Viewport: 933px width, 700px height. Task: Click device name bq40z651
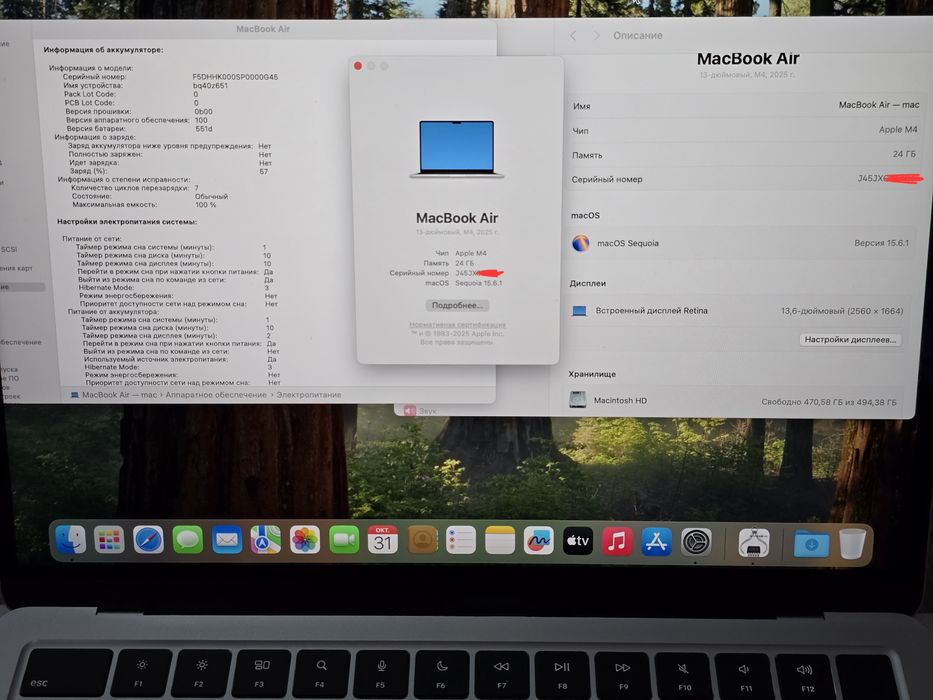(210, 86)
